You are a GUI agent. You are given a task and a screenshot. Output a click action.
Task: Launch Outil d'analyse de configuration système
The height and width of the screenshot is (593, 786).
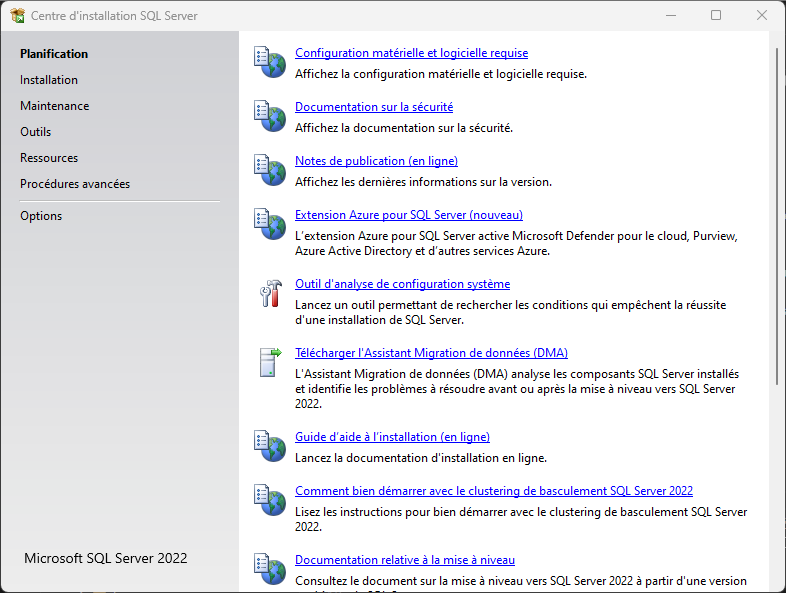coord(403,284)
